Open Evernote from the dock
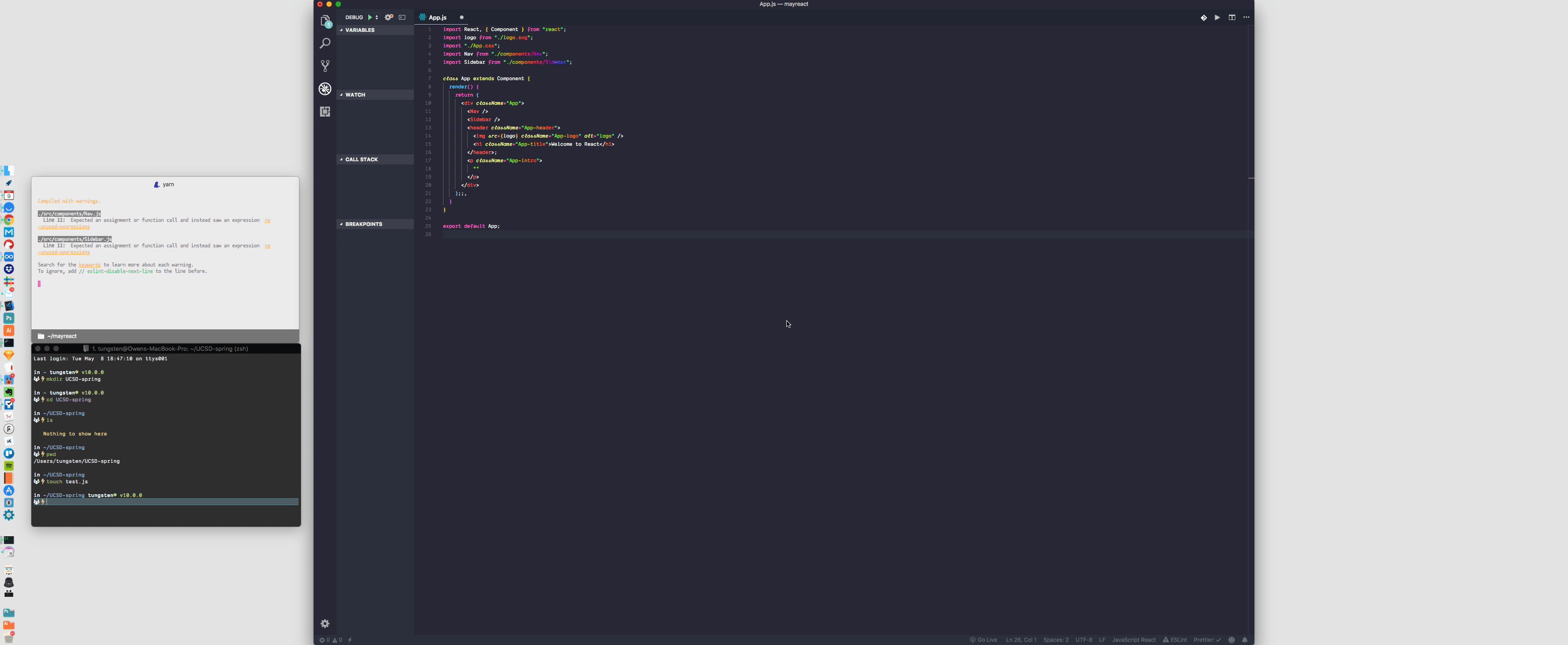 click(9, 392)
